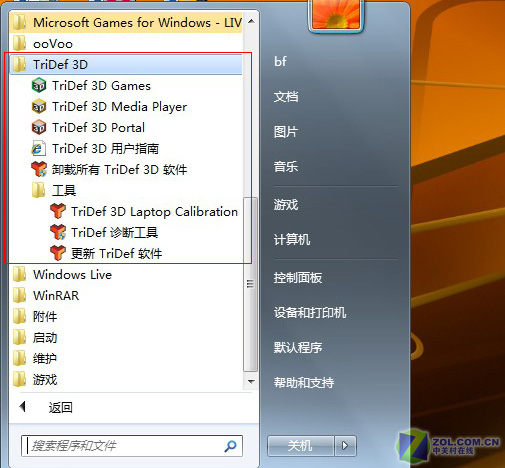
Task: Open TriDef 诊断工具
Action: [x=114, y=232]
